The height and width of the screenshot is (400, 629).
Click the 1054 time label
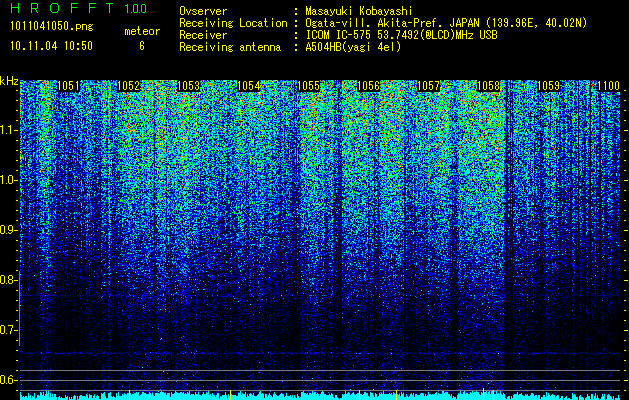pyautogui.click(x=248, y=86)
